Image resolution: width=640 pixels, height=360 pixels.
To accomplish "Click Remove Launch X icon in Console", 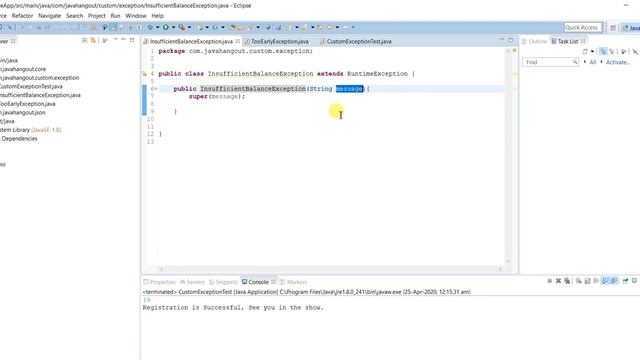I will 558,281.
